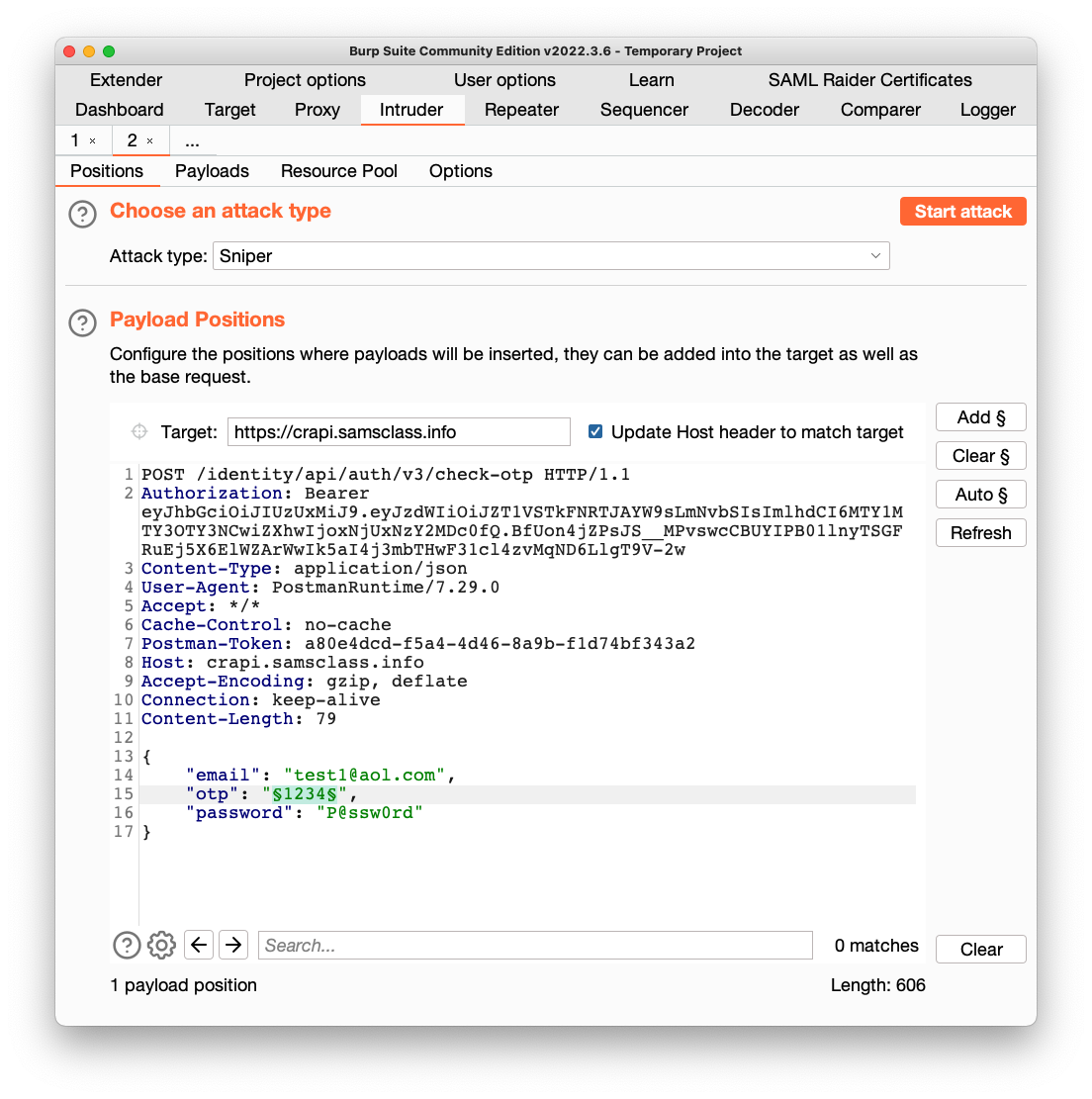Click the Start attack button
The width and height of the screenshot is (1092, 1099).
point(963,212)
